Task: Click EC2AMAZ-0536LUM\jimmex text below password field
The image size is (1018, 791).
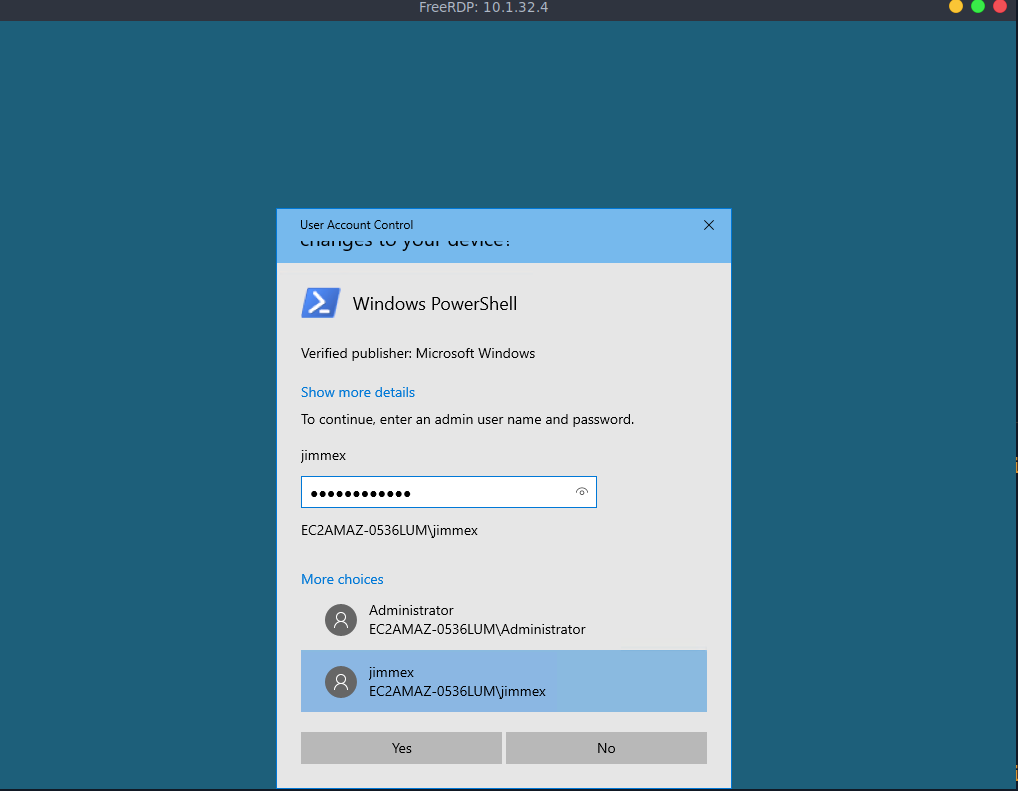Action: [390, 531]
